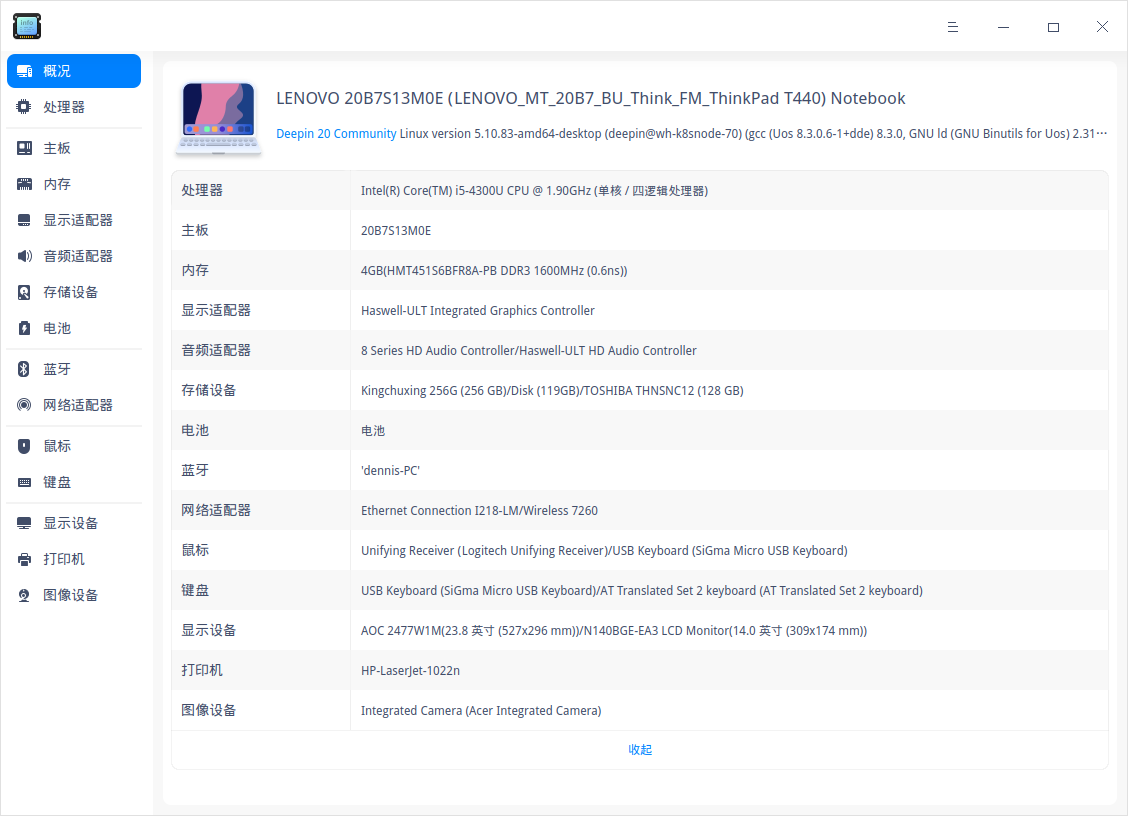Collapse details using the 收起 link

(640, 749)
